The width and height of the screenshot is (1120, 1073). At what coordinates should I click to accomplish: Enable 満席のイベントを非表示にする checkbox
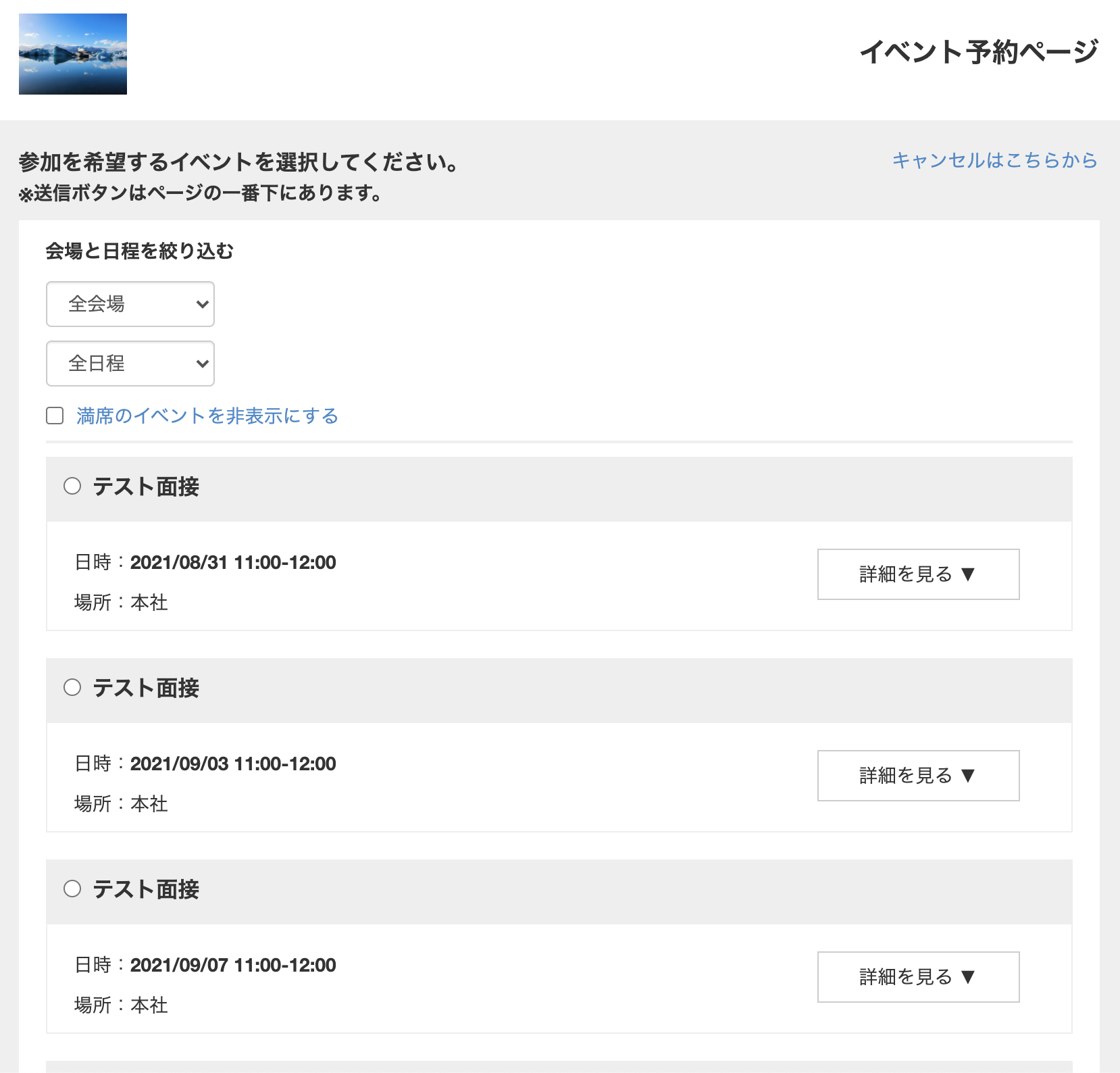click(x=53, y=416)
